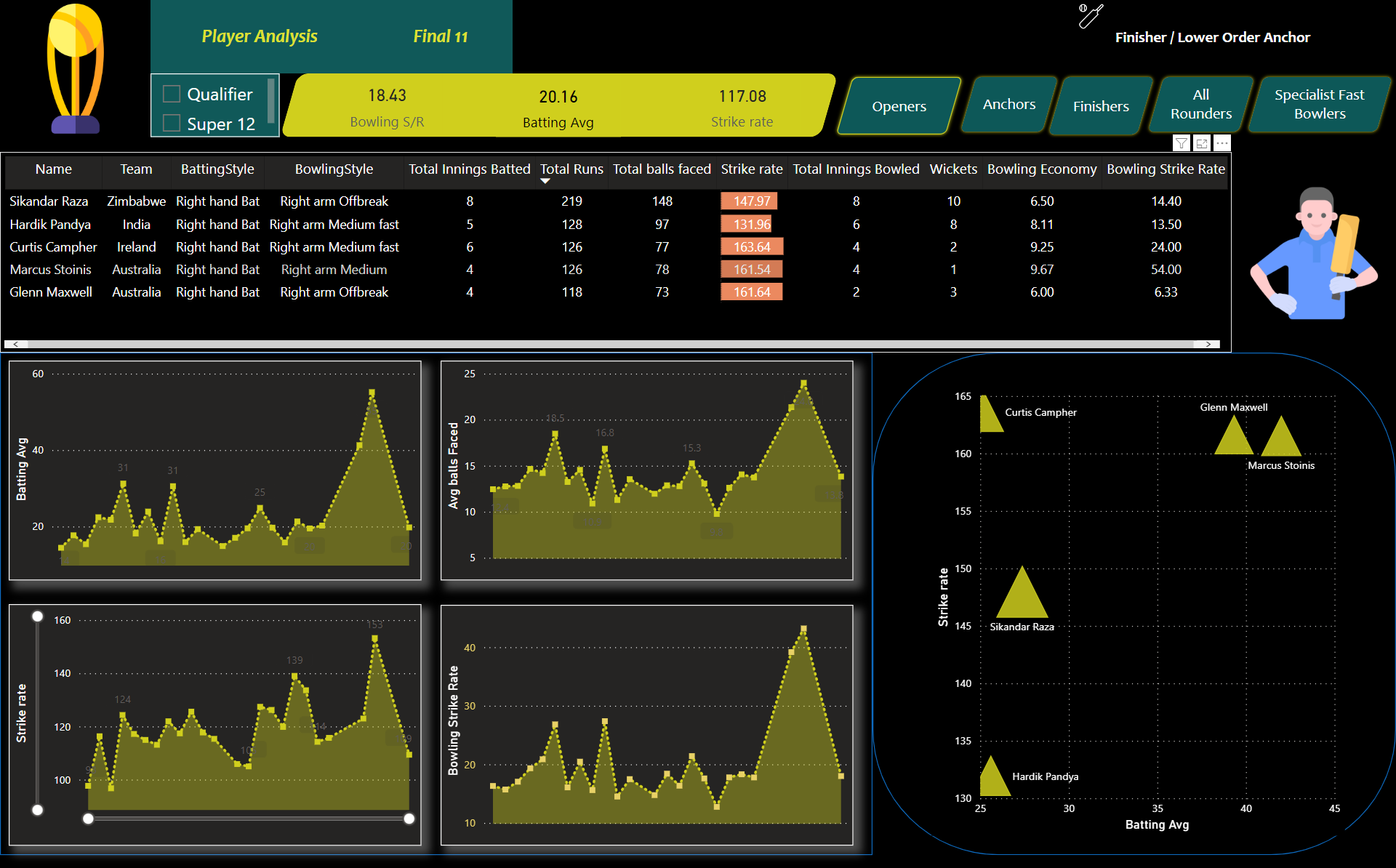Click the Total Runs sort arrow

(x=545, y=182)
